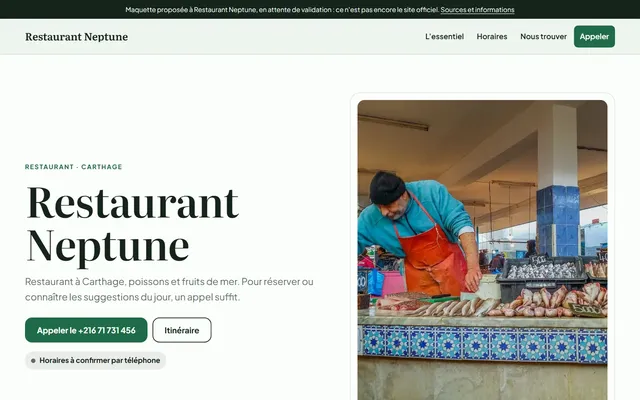Open the Itinéraire button
This screenshot has width=640, height=400.
182,330
